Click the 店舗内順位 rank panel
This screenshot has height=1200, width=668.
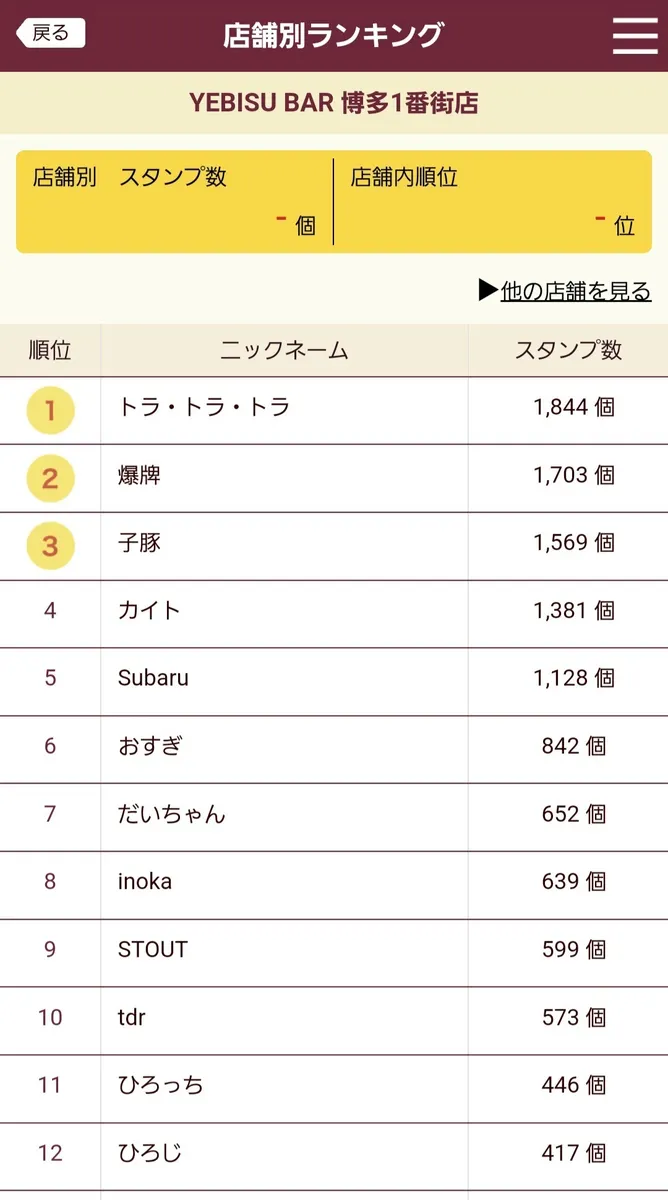493,202
